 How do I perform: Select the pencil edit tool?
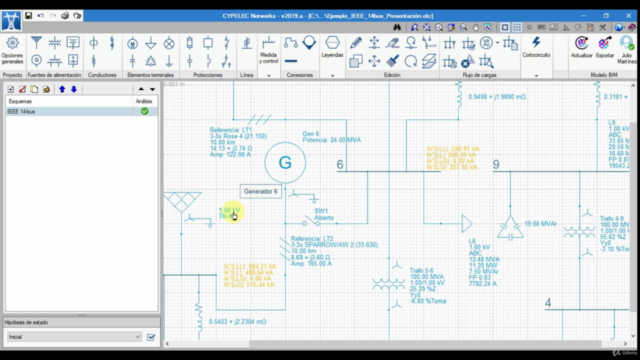(356, 43)
